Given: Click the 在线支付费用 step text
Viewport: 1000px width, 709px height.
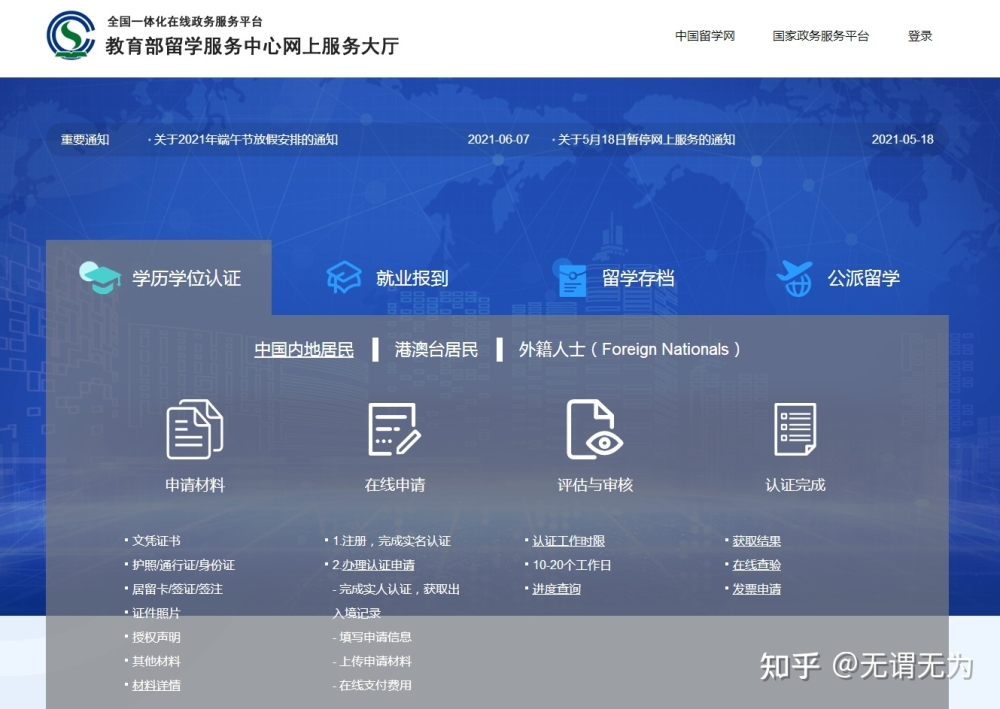Looking at the screenshot, I should point(375,685).
